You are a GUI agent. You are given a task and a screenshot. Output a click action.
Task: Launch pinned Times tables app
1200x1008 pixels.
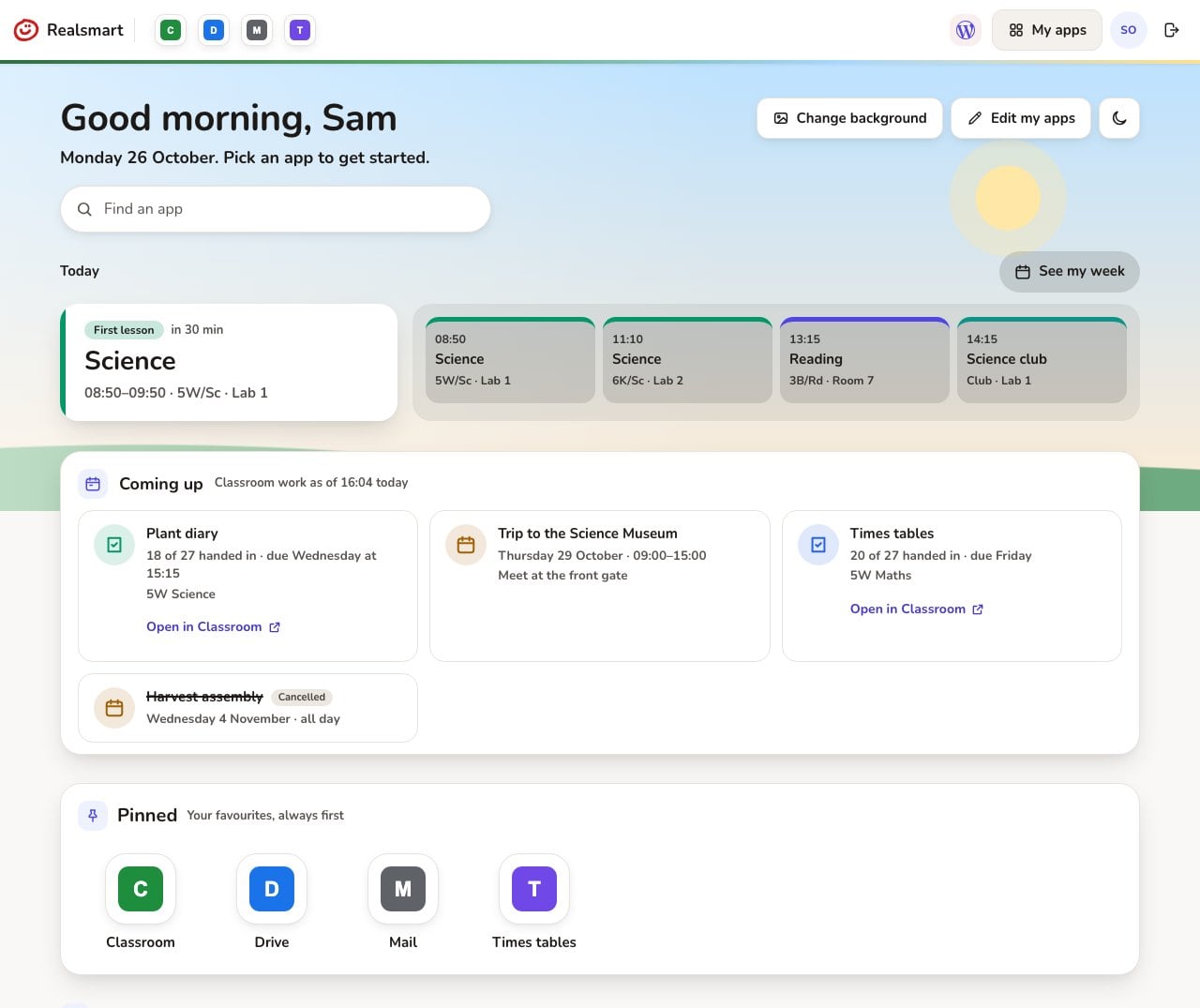(534, 902)
